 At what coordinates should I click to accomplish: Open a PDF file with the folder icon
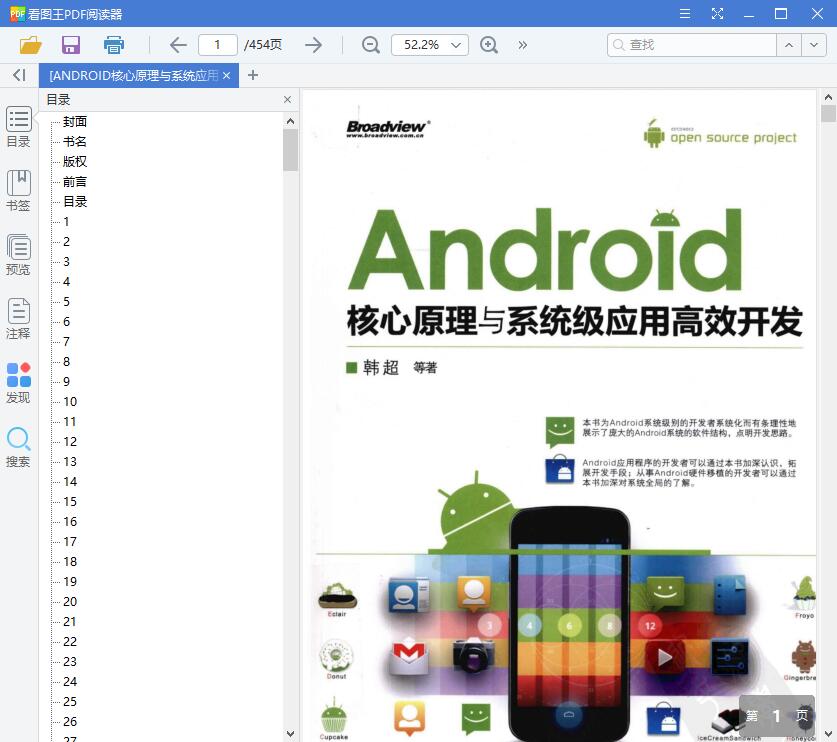(30, 44)
